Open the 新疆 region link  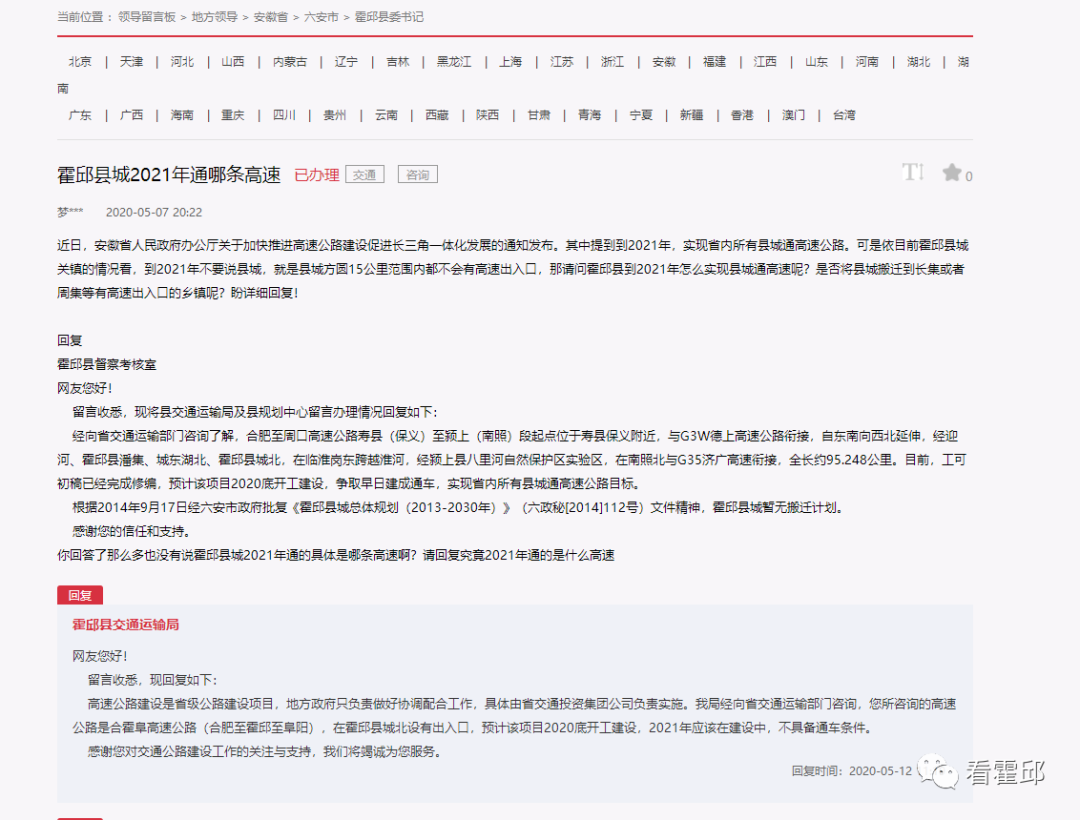click(691, 115)
